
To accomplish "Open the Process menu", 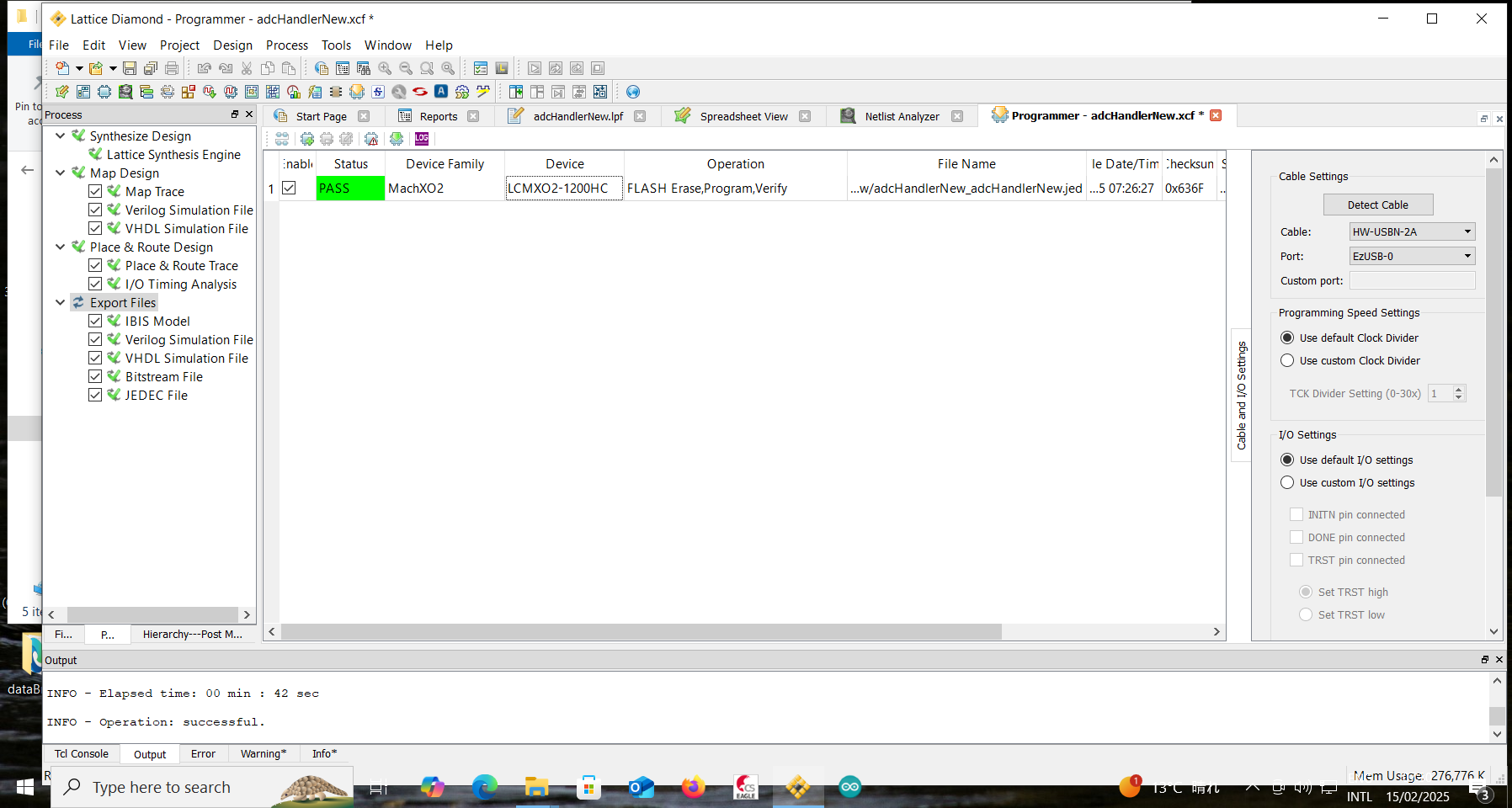I will point(287,45).
